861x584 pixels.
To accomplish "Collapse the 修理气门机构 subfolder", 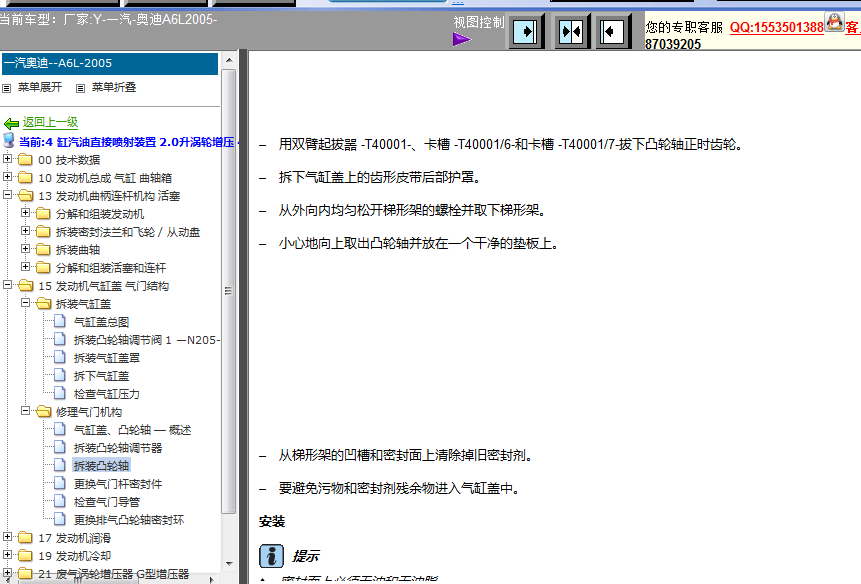I will point(25,411).
